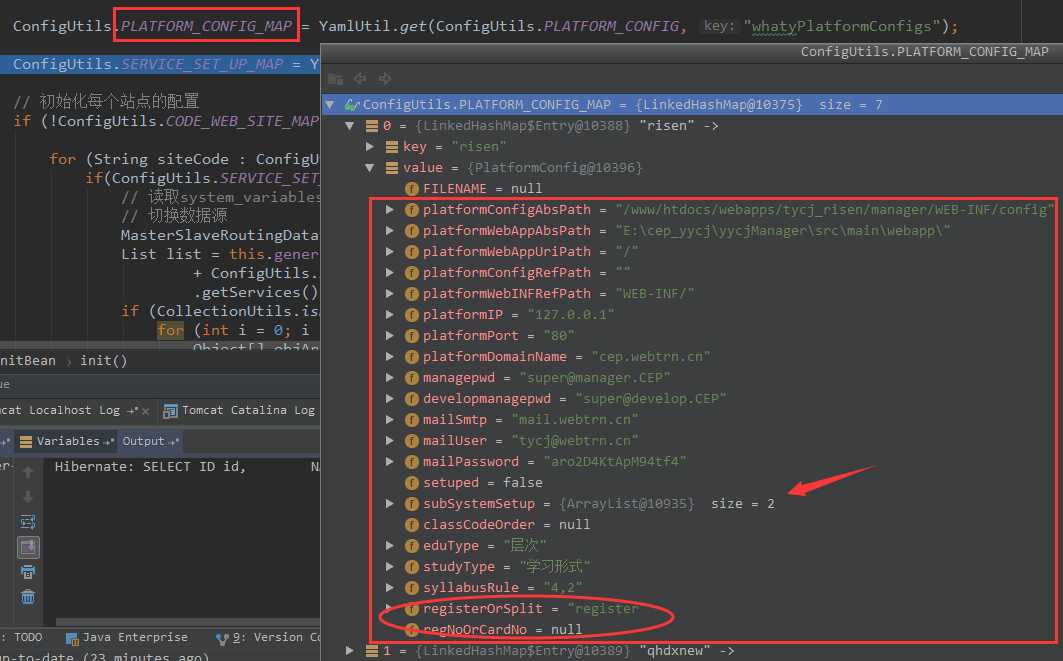Close the Tomcat Localhost Log tab

(x=145, y=412)
